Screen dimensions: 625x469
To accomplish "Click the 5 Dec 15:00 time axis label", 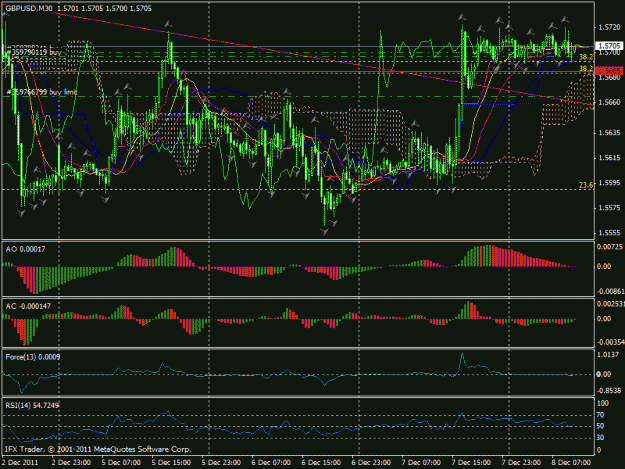I will coord(171,463).
